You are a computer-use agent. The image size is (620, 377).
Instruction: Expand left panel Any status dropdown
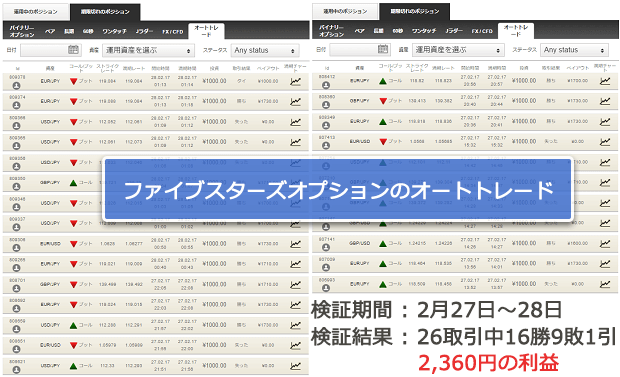265,51
